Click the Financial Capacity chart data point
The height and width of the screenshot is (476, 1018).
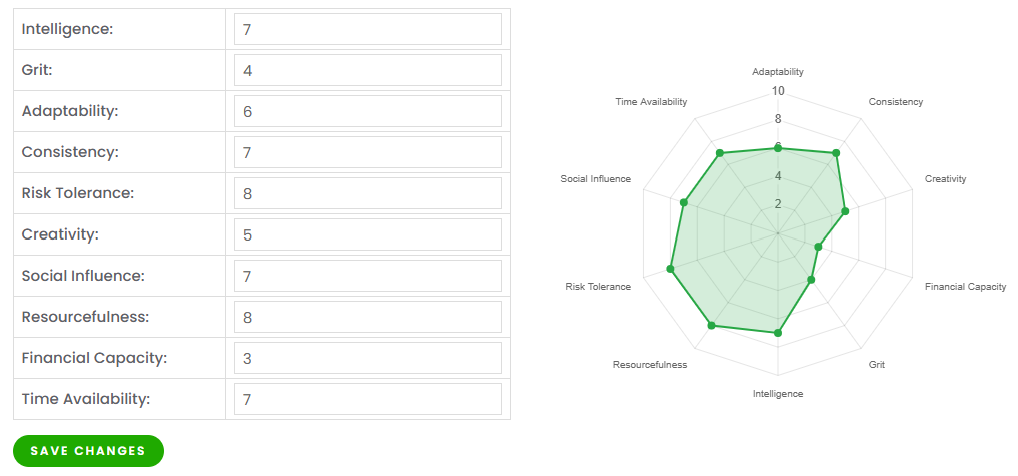click(818, 246)
